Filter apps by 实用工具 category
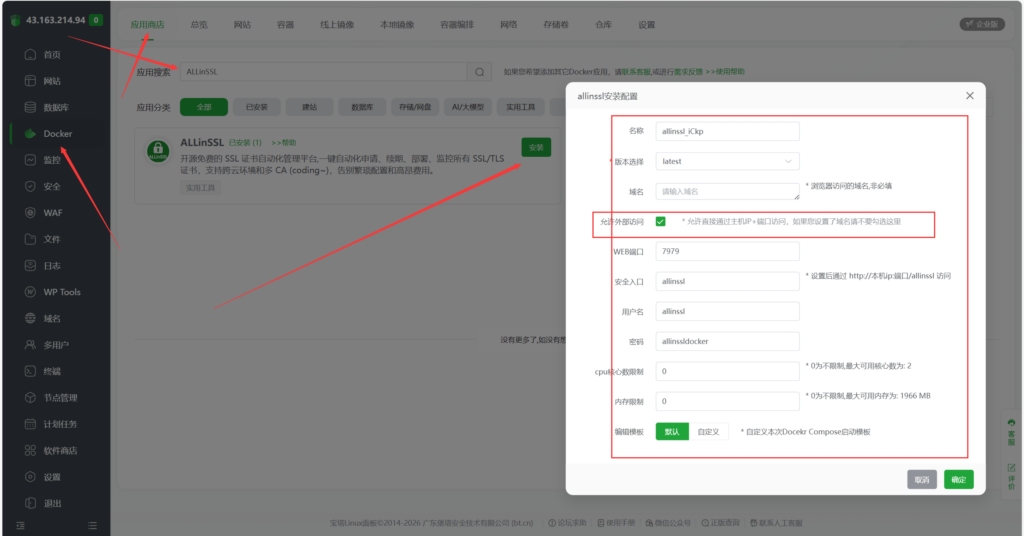The width and height of the screenshot is (1024, 536). (520, 107)
